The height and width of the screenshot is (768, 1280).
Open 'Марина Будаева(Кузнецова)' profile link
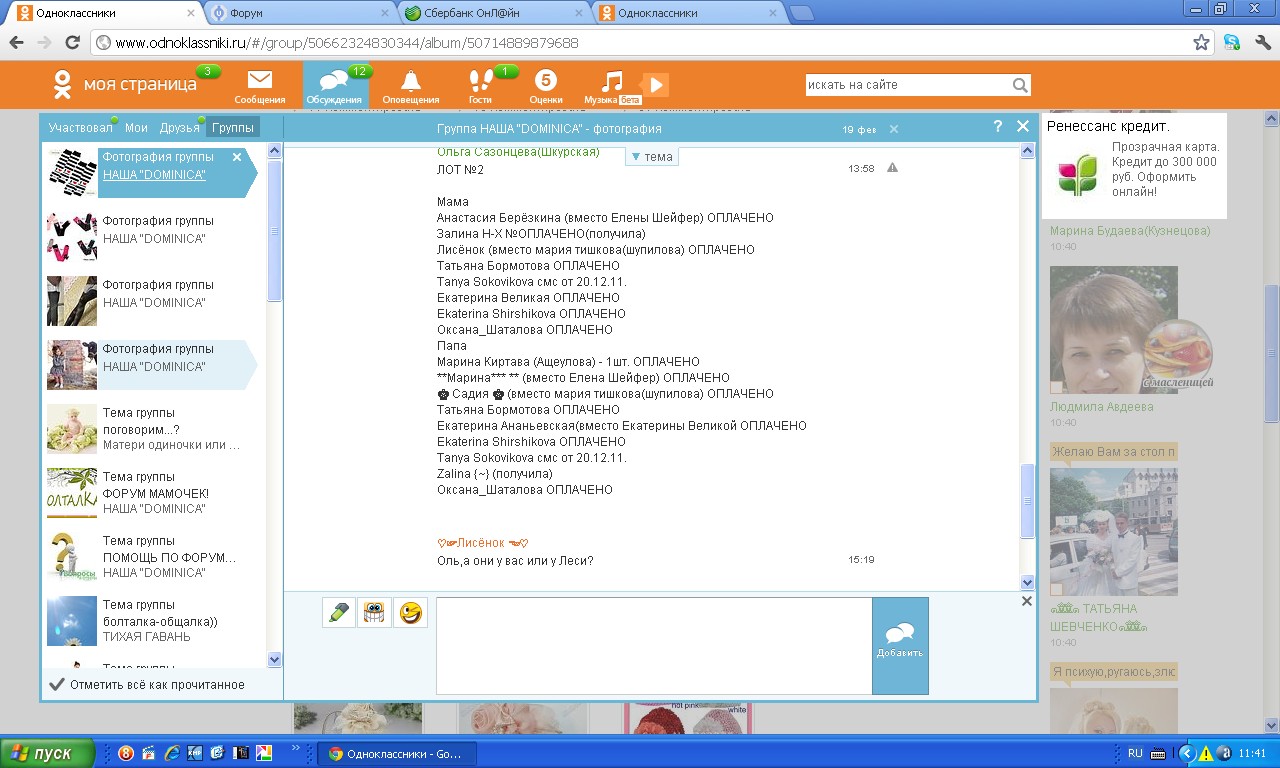(1130, 231)
